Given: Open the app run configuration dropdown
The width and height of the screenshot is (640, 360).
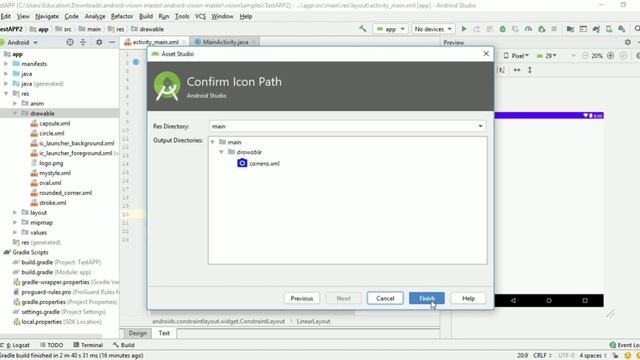Looking at the screenshot, I should 391,29.
